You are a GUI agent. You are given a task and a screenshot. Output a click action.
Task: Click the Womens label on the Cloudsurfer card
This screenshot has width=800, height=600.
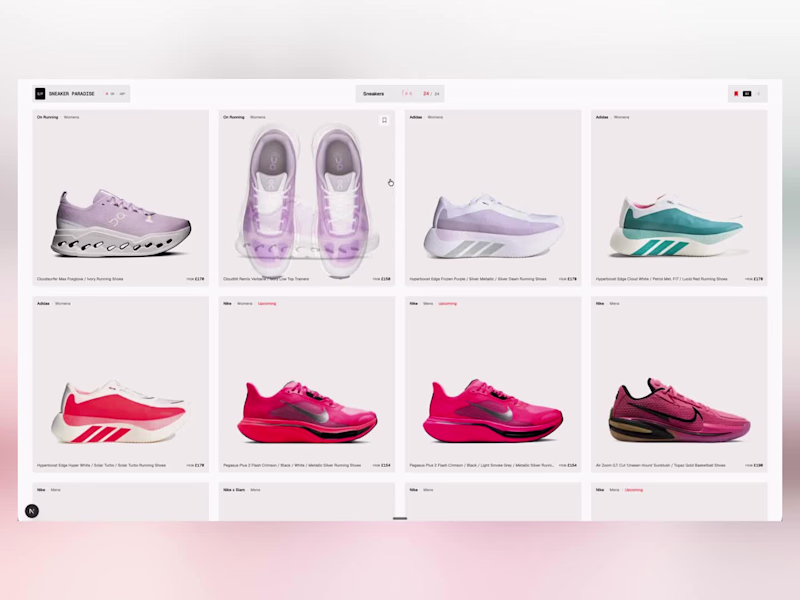(71, 117)
